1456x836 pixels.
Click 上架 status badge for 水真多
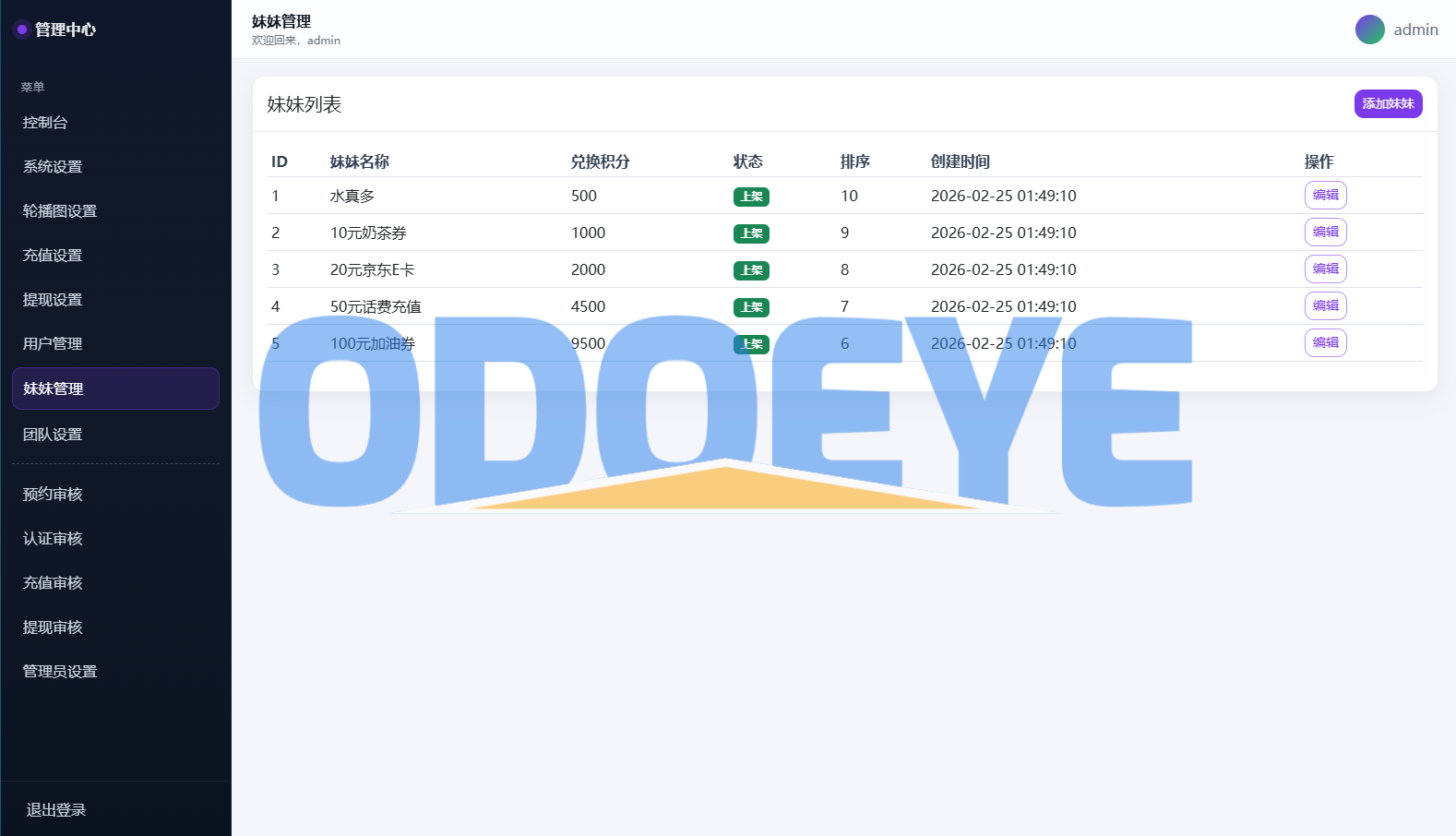(751, 197)
